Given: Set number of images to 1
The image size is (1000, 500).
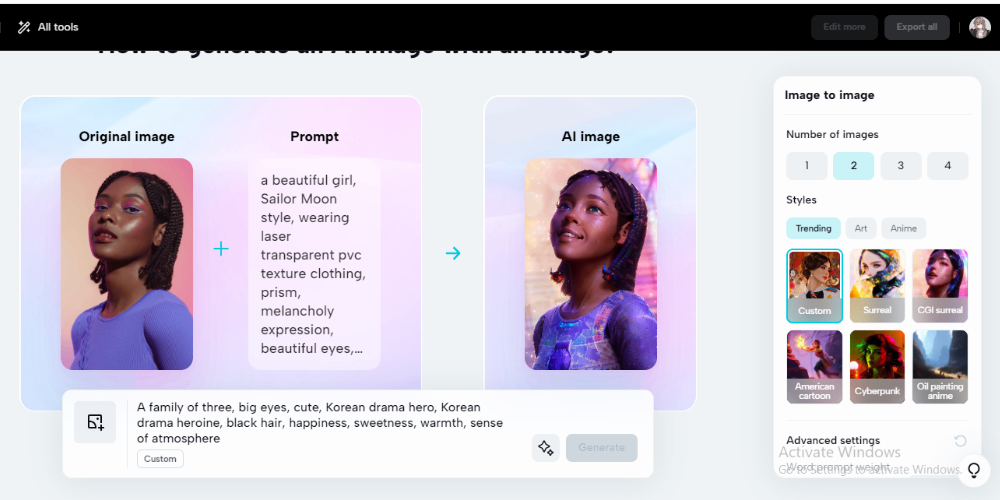Looking at the screenshot, I should [x=806, y=166].
